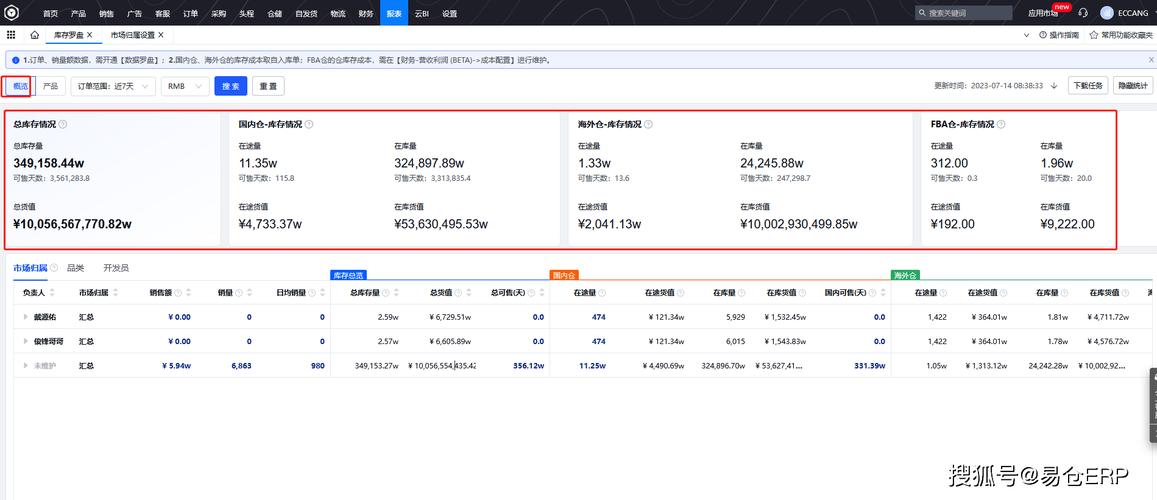The height and width of the screenshot is (500, 1157).
Task: Click the 搜索 button
Action: point(230,86)
